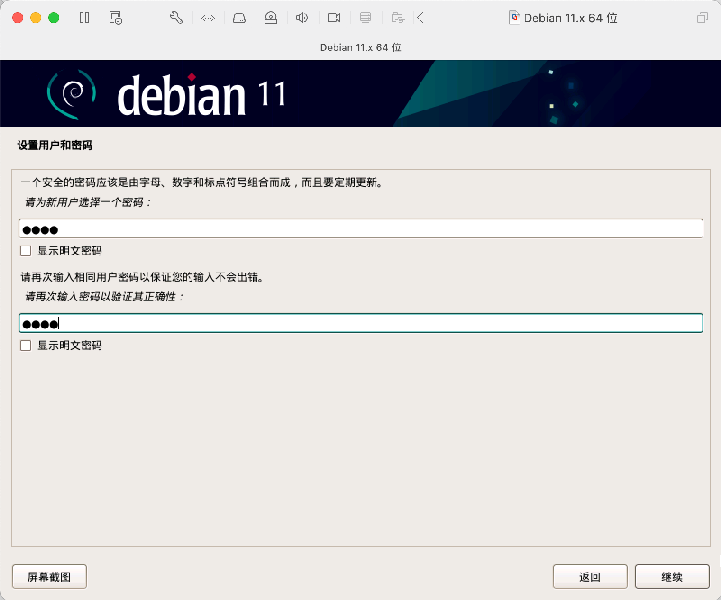This screenshot has height=600, width=721.
Task: Close the VM window with red button
Action: 17,18
